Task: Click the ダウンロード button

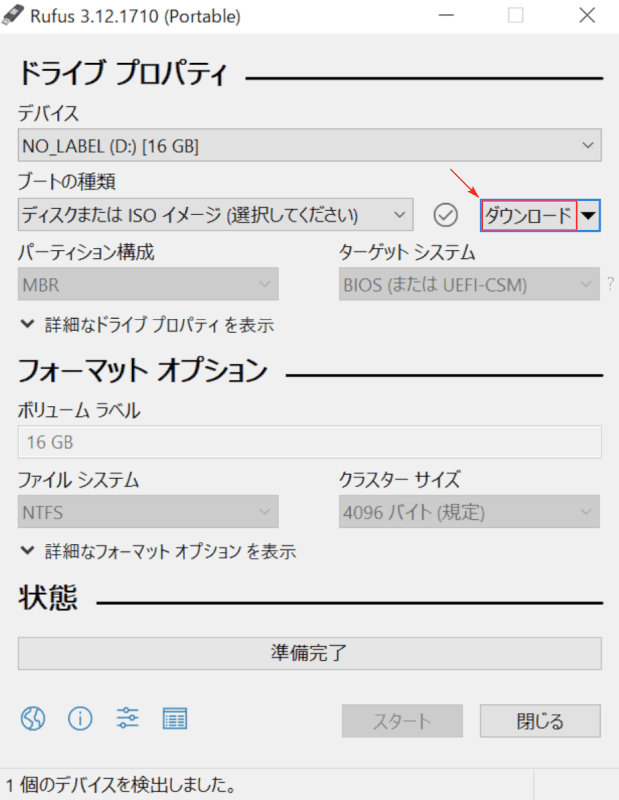Action: click(x=529, y=215)
